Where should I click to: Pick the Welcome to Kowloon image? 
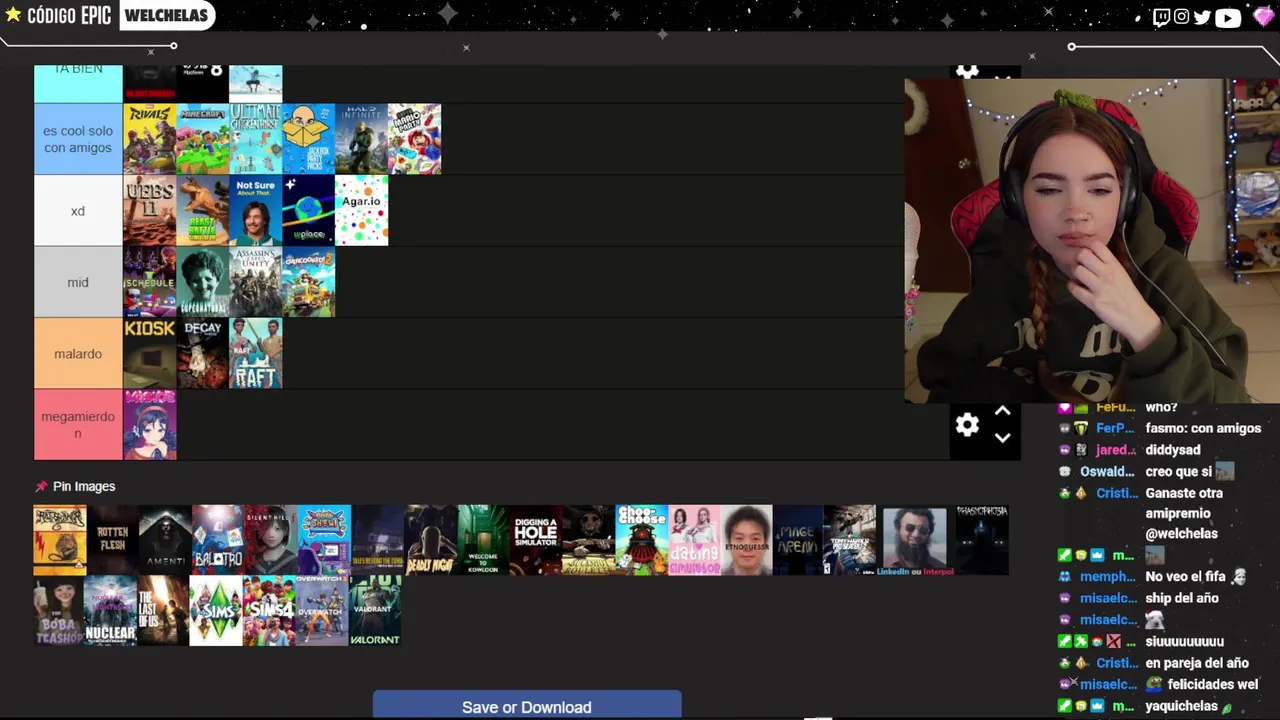pos(484,540)
